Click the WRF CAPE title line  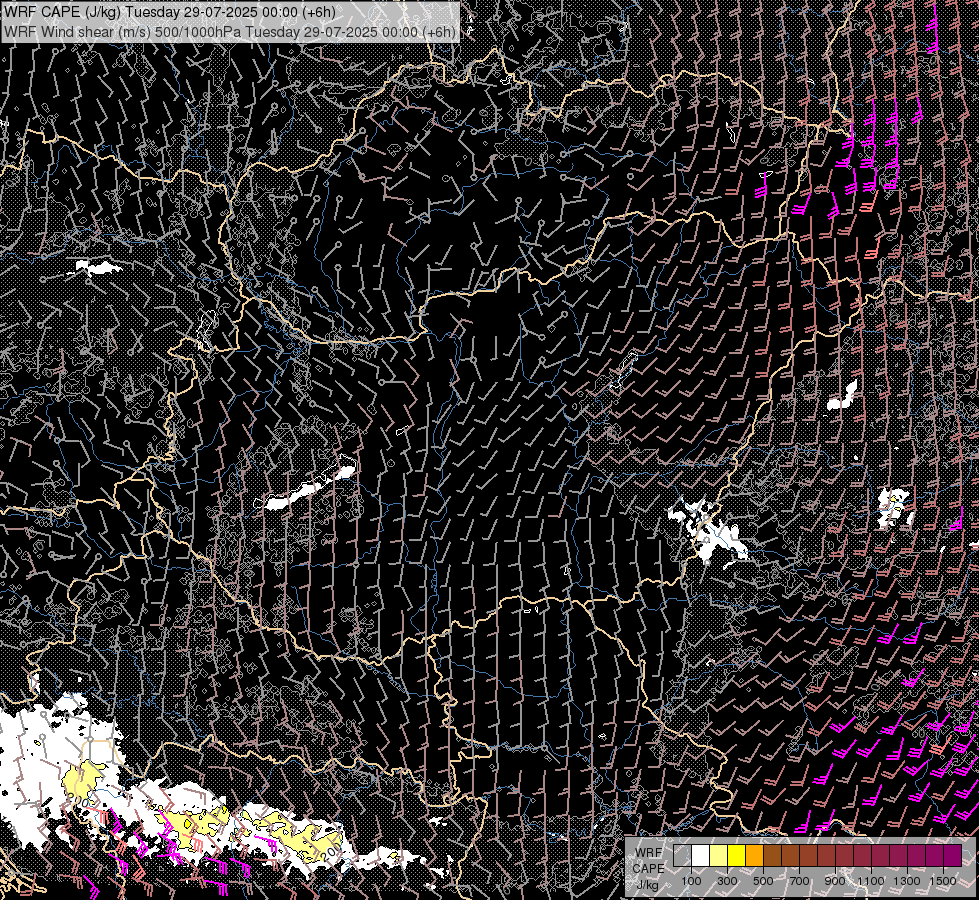(170, 12)
